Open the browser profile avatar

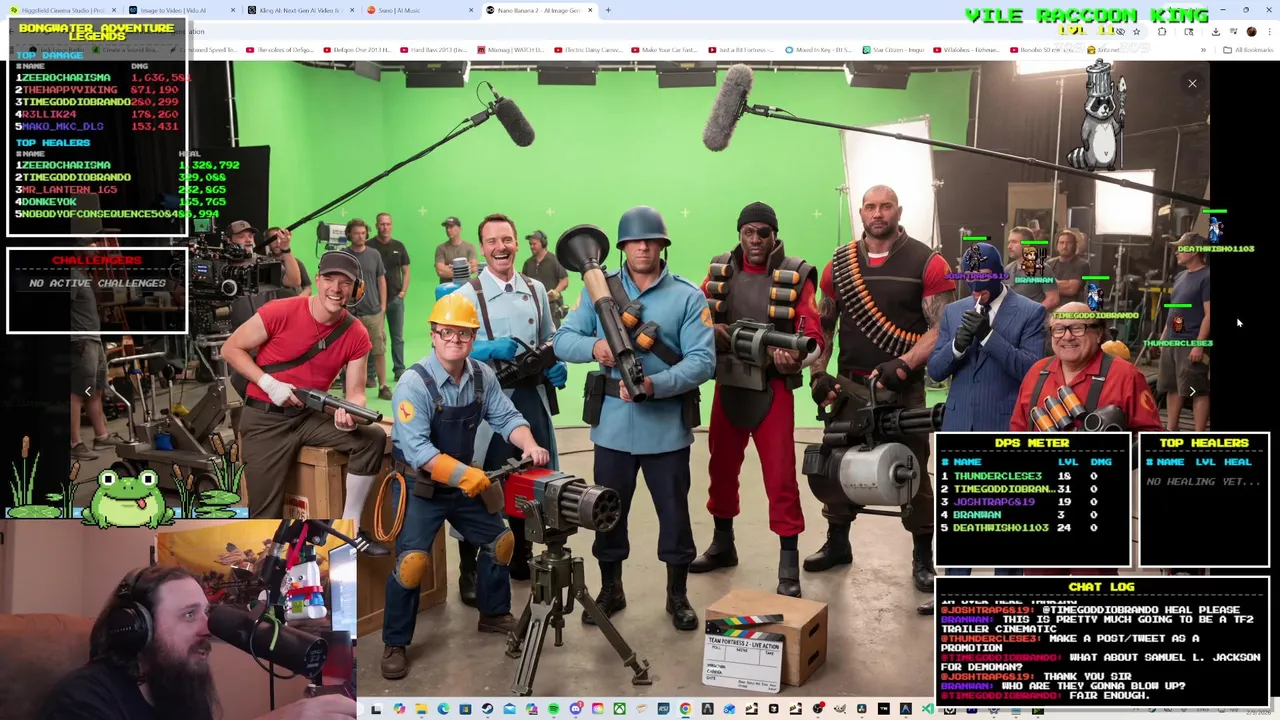coord(1251,31)
